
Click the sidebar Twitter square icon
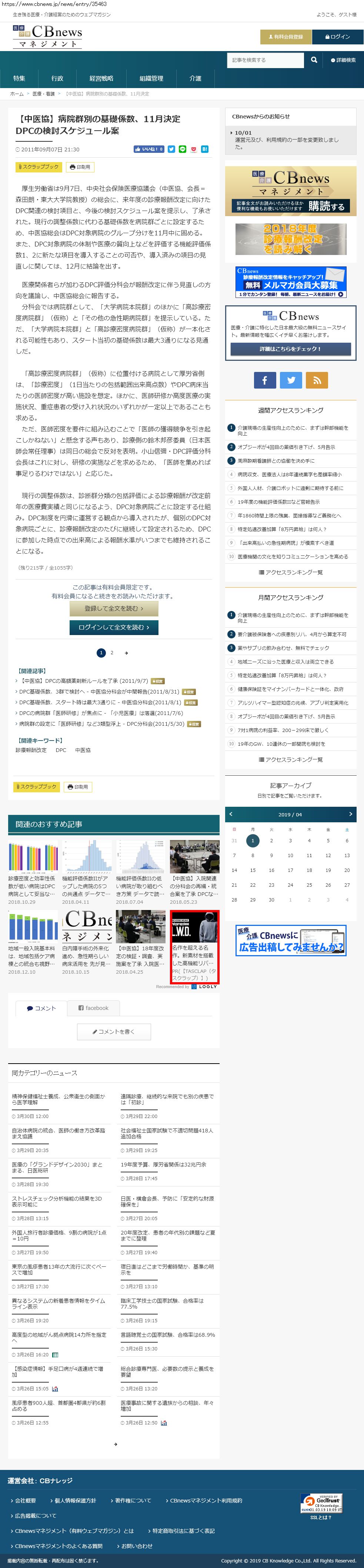[x=291, y=380]
